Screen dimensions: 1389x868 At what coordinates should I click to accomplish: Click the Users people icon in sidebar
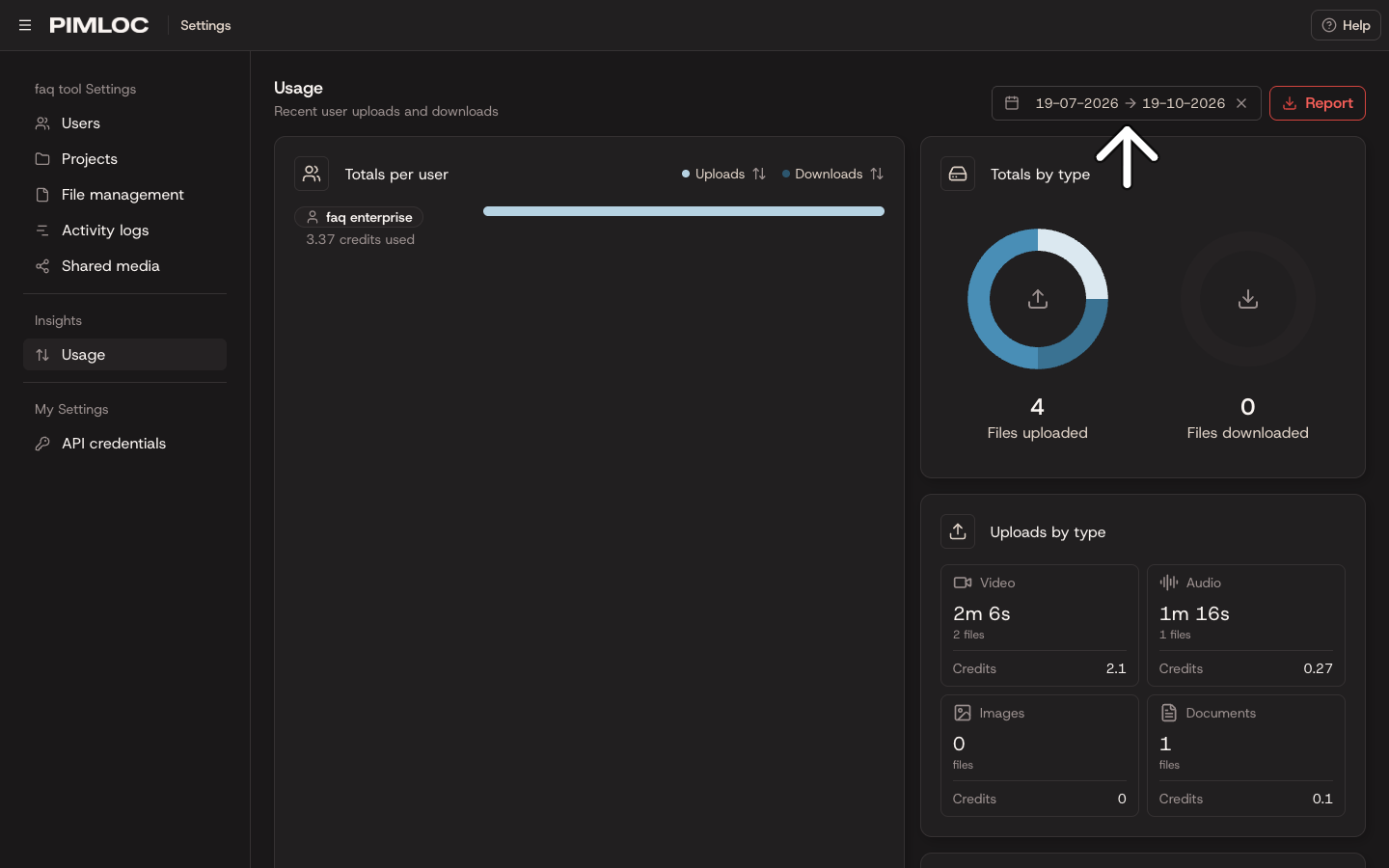pyautogui.click(x=42, y=123)
